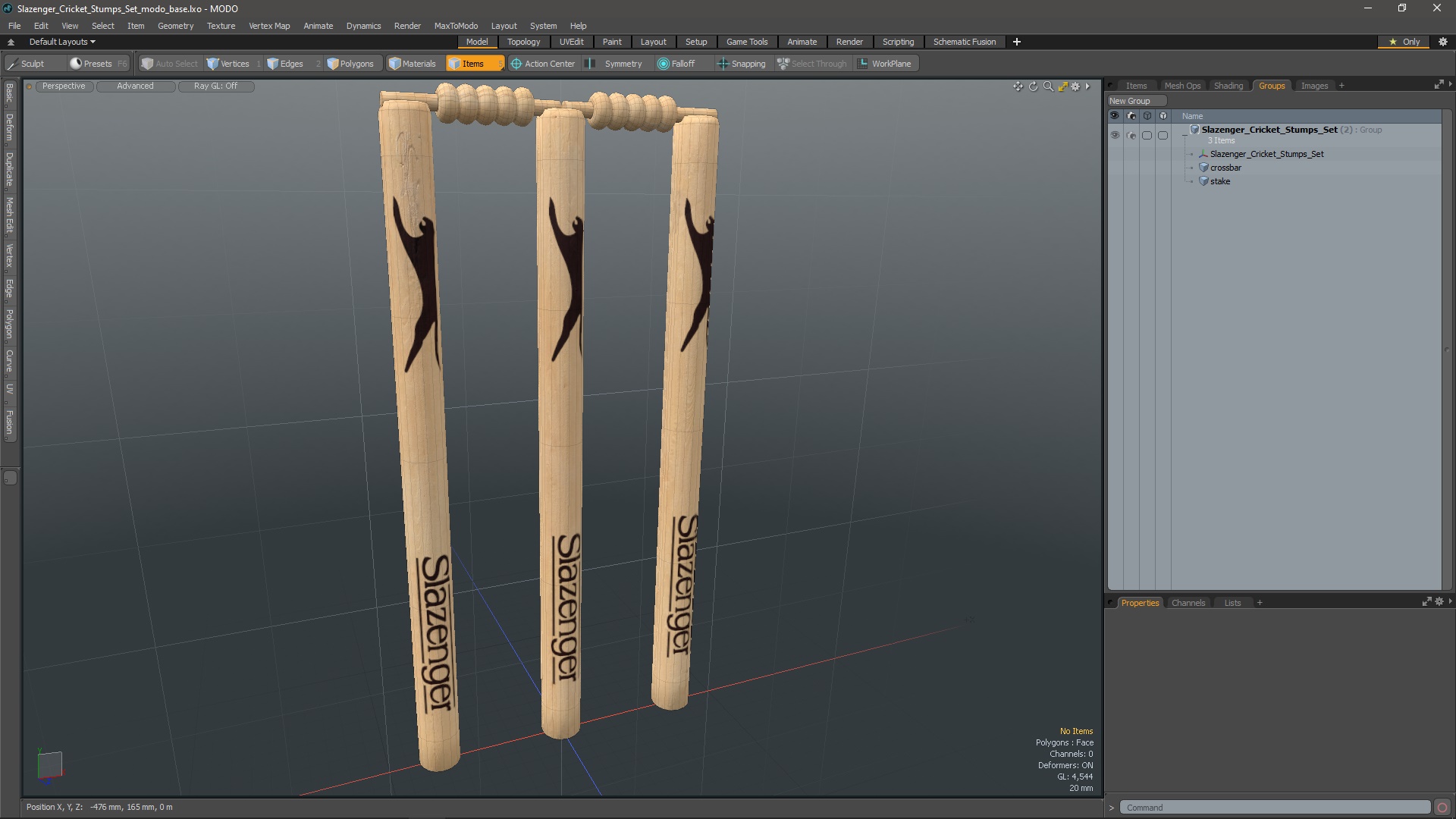This screenshot has height=819, width=1456.
Task: Open the File menu
Action: click(x=14, y=26)
